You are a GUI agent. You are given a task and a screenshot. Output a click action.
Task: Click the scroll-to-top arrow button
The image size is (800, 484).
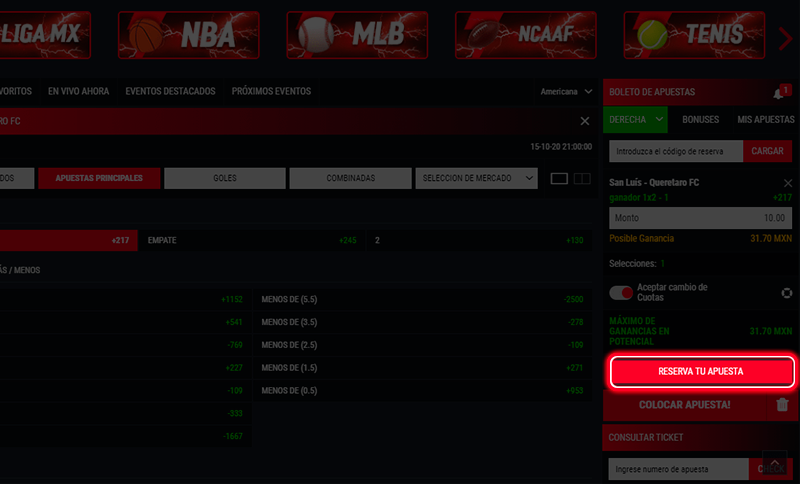(x=774, y=463)
